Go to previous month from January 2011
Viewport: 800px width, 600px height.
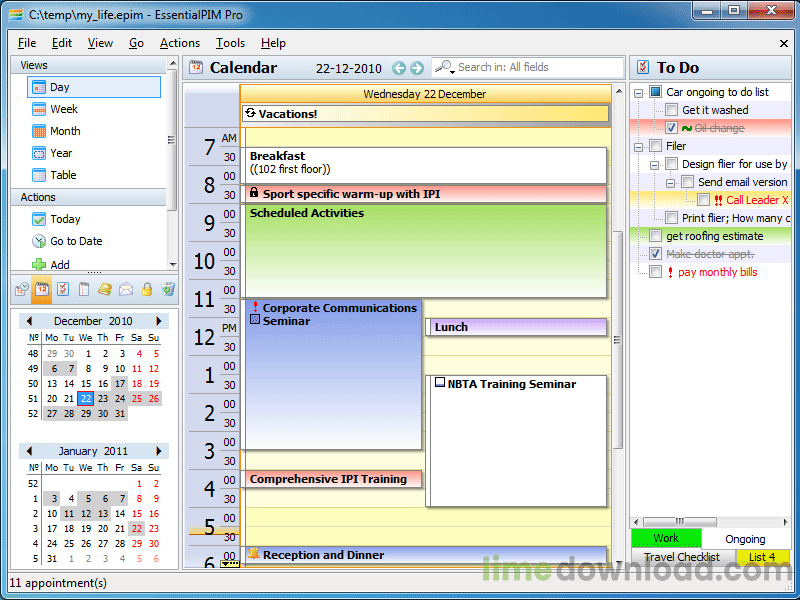[29, 451]
